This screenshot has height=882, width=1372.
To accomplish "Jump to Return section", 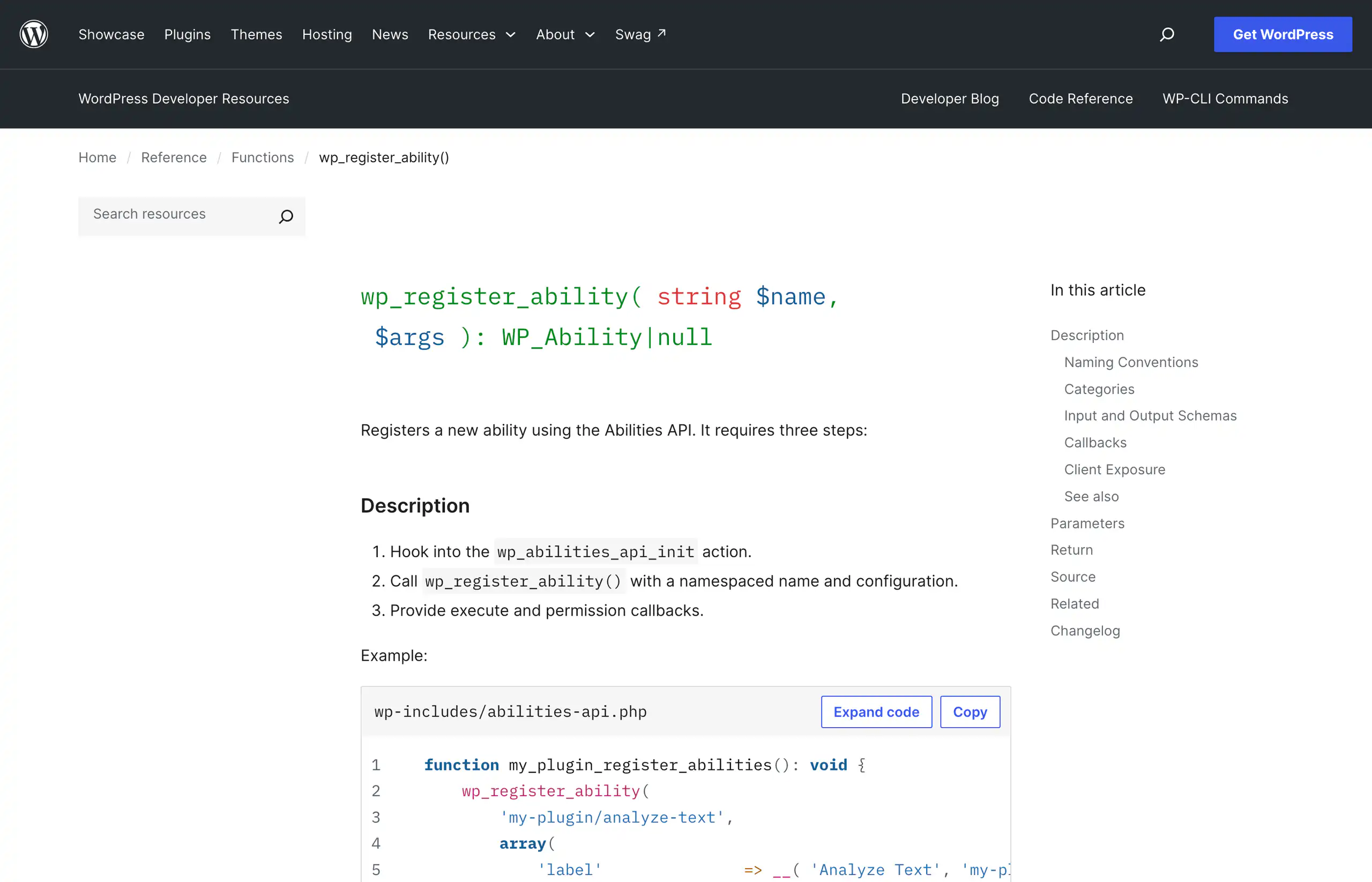I will coord(1071,550).
